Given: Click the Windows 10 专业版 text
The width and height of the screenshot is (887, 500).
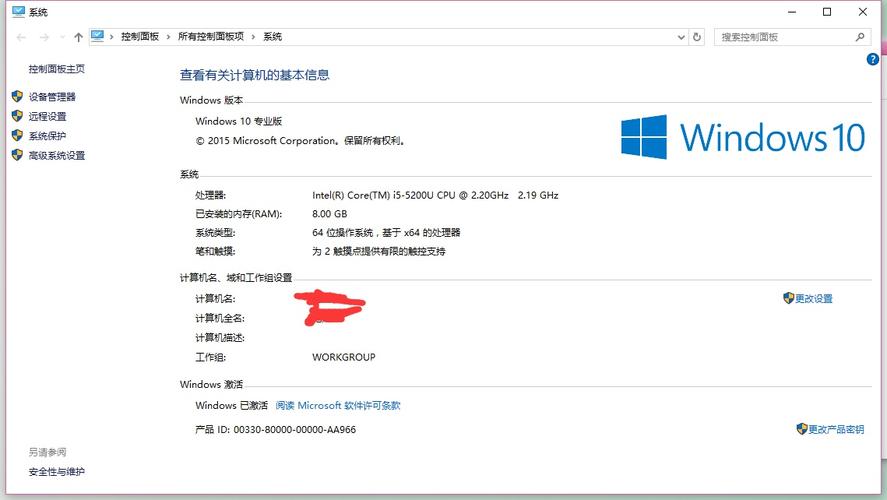Looking at the screenshot, I should point(238,121).
